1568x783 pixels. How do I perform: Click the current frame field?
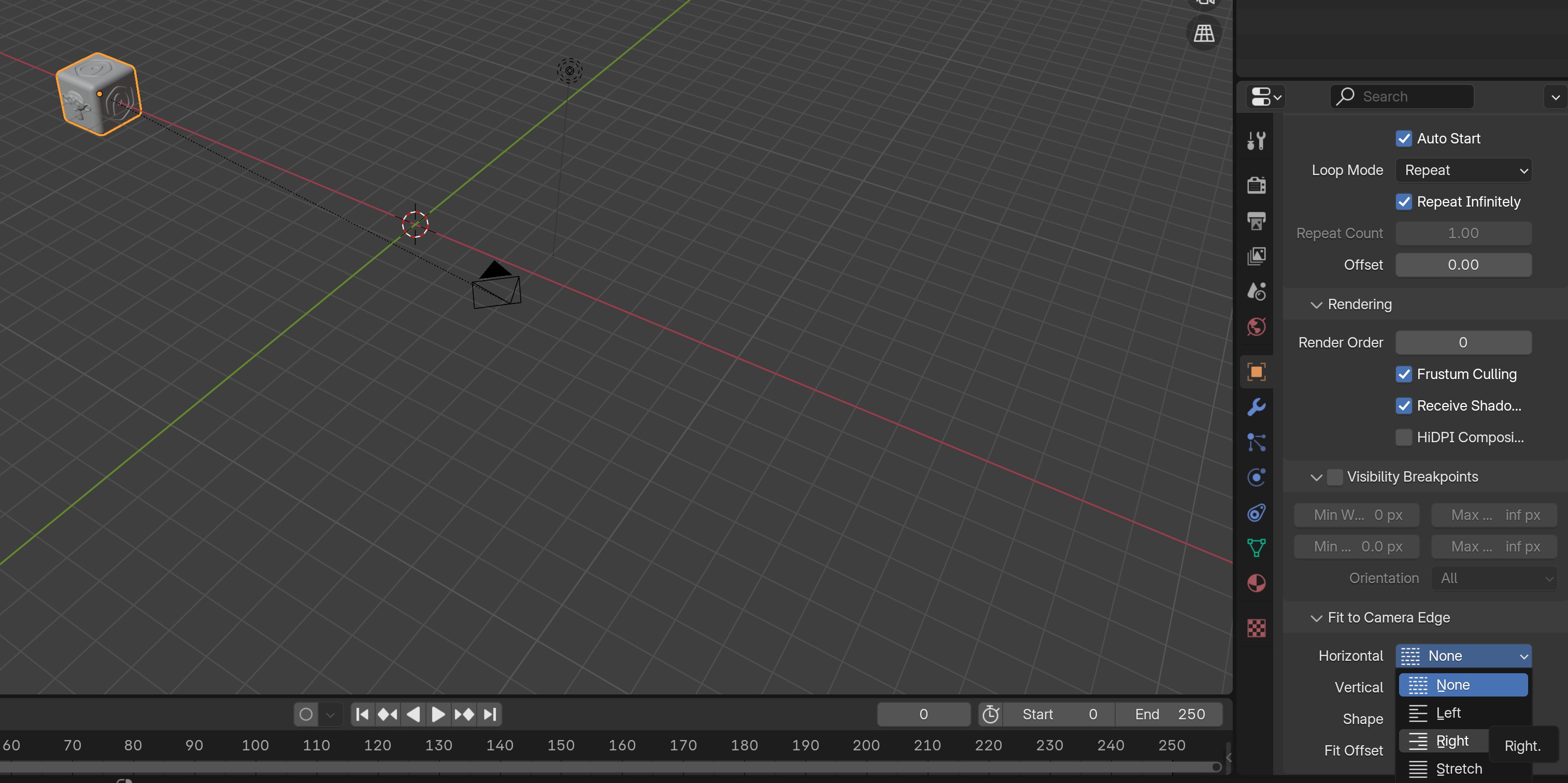point(923,714)
